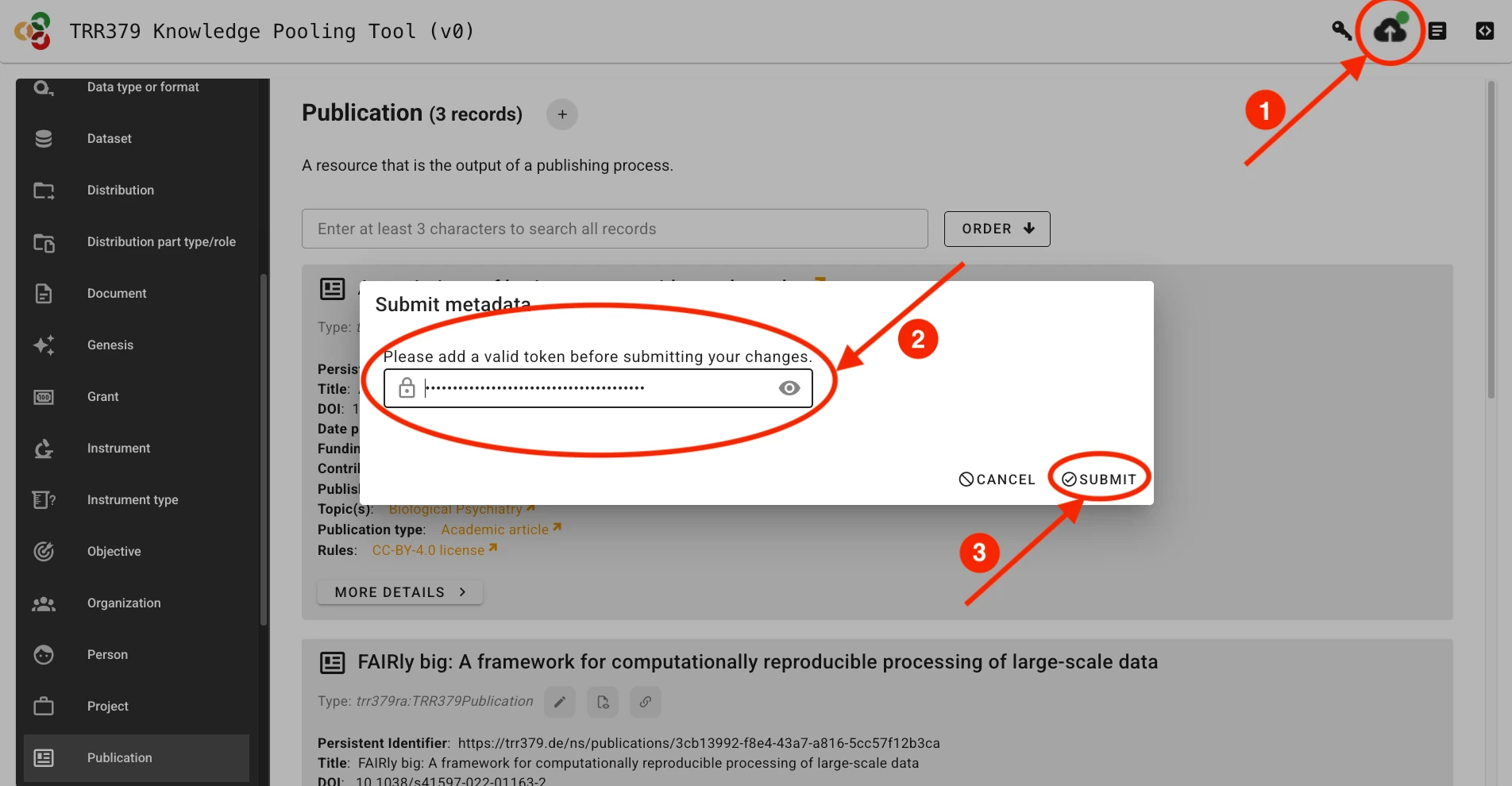Image resolution: width=1512 pixels, height=786 pixels.
Task: Select the edit pencil on FAIRly big record
Action: (x=559, y=702)
